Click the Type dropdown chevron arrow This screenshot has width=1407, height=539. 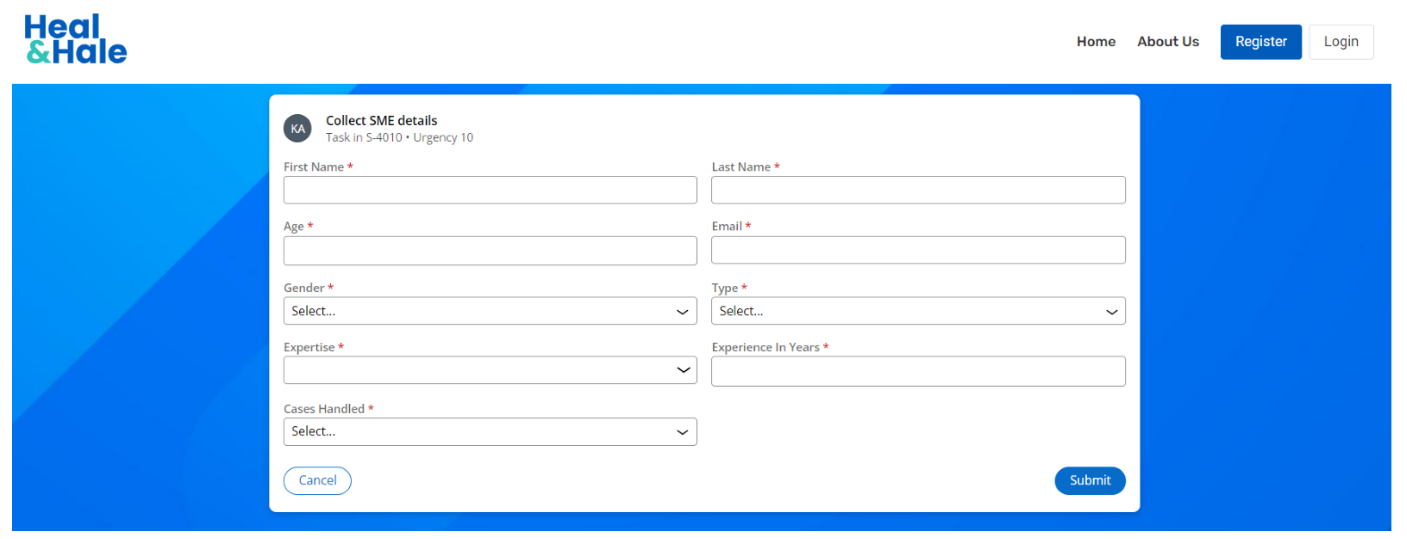tap(1111, 312)
